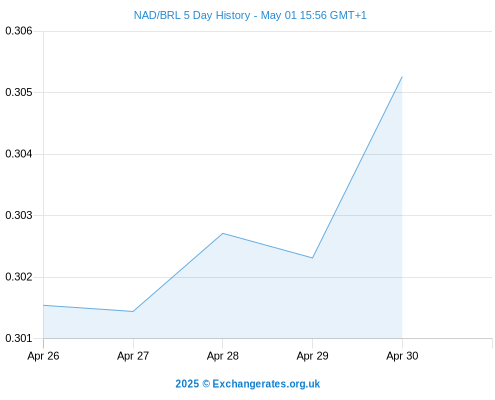The height and width of the screenshot is (400, 495).
Task: Click the 0.305 y-axis label
Action: [19, 92]
